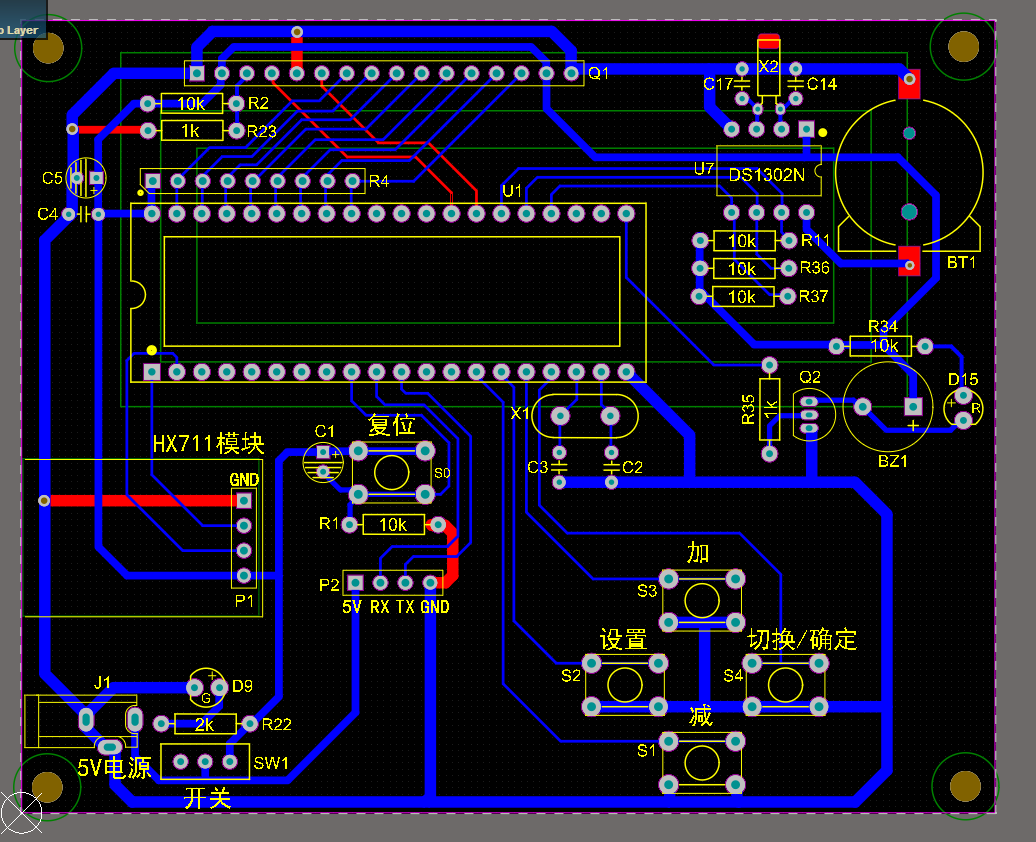Click the R34 designator text
Screen dimensions: 1036x842
tap(883, 326)
